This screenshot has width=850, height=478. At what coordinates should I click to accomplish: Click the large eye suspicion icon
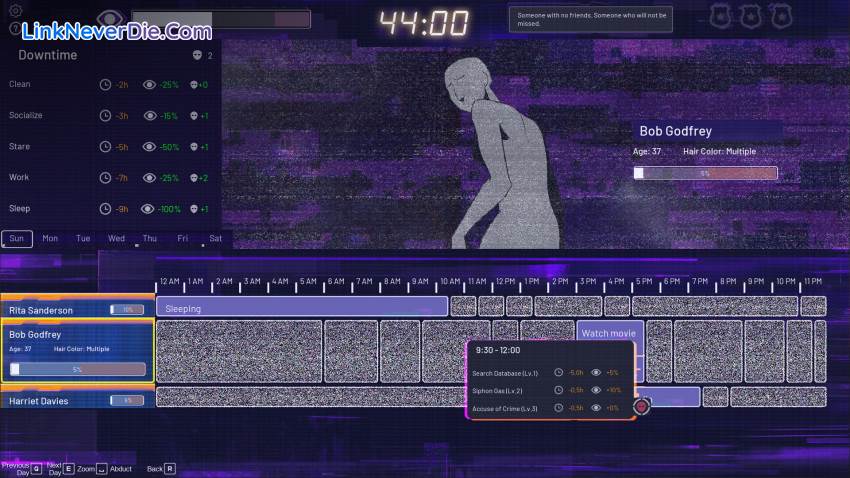111,19
